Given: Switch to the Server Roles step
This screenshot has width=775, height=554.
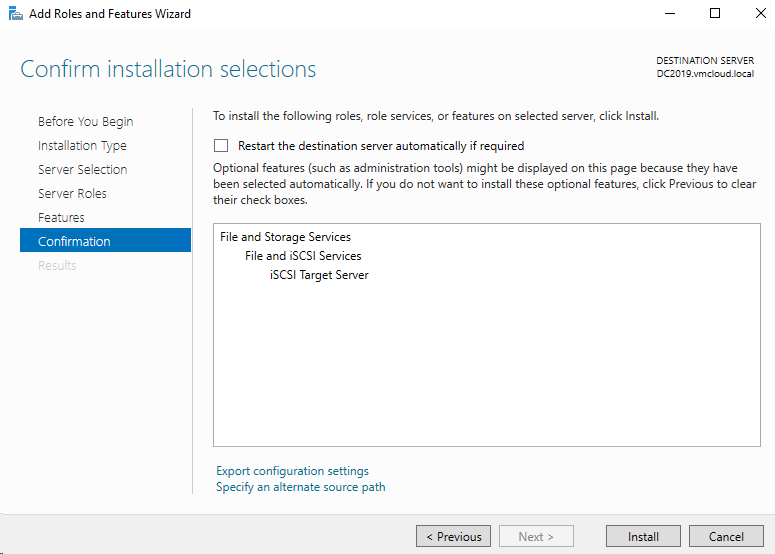Looking at the screenshot, I should (x=72, y=194).
